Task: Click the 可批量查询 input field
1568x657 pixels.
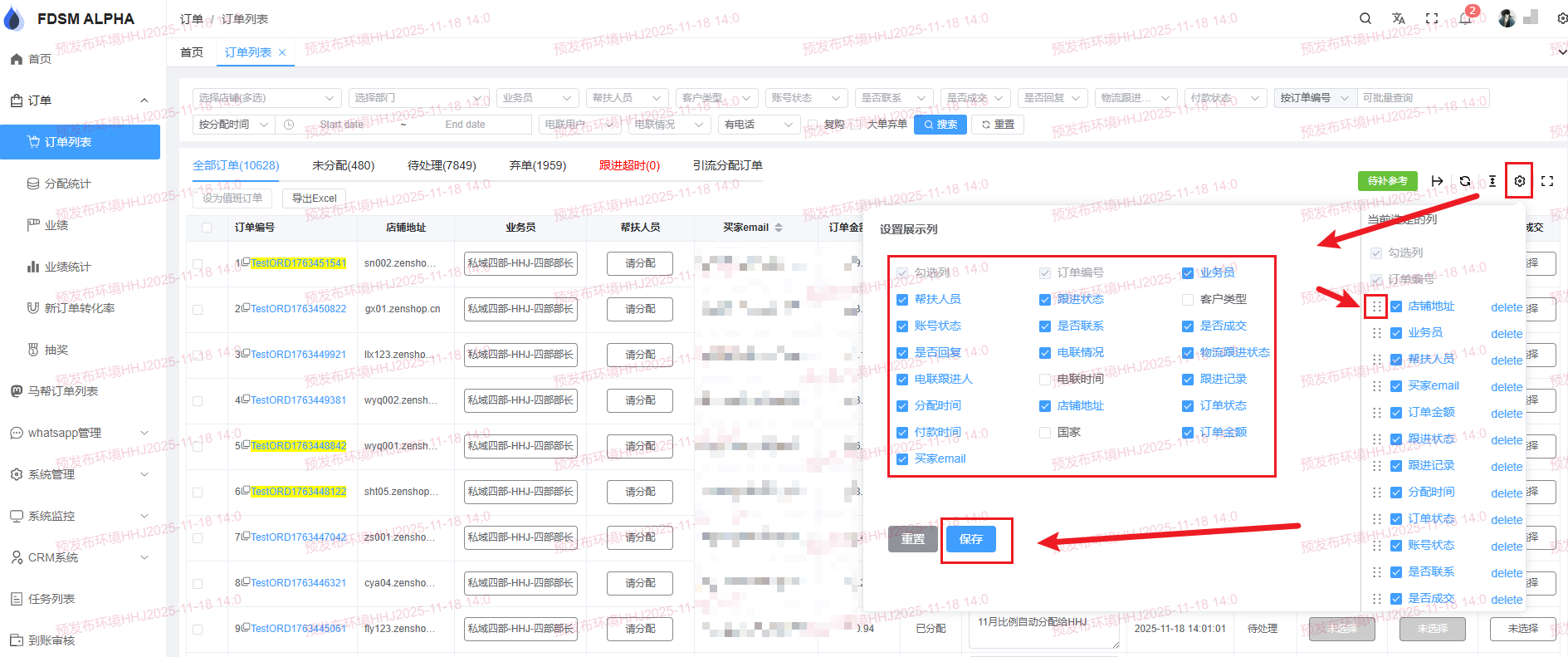Action: (x=1422, y=98)
